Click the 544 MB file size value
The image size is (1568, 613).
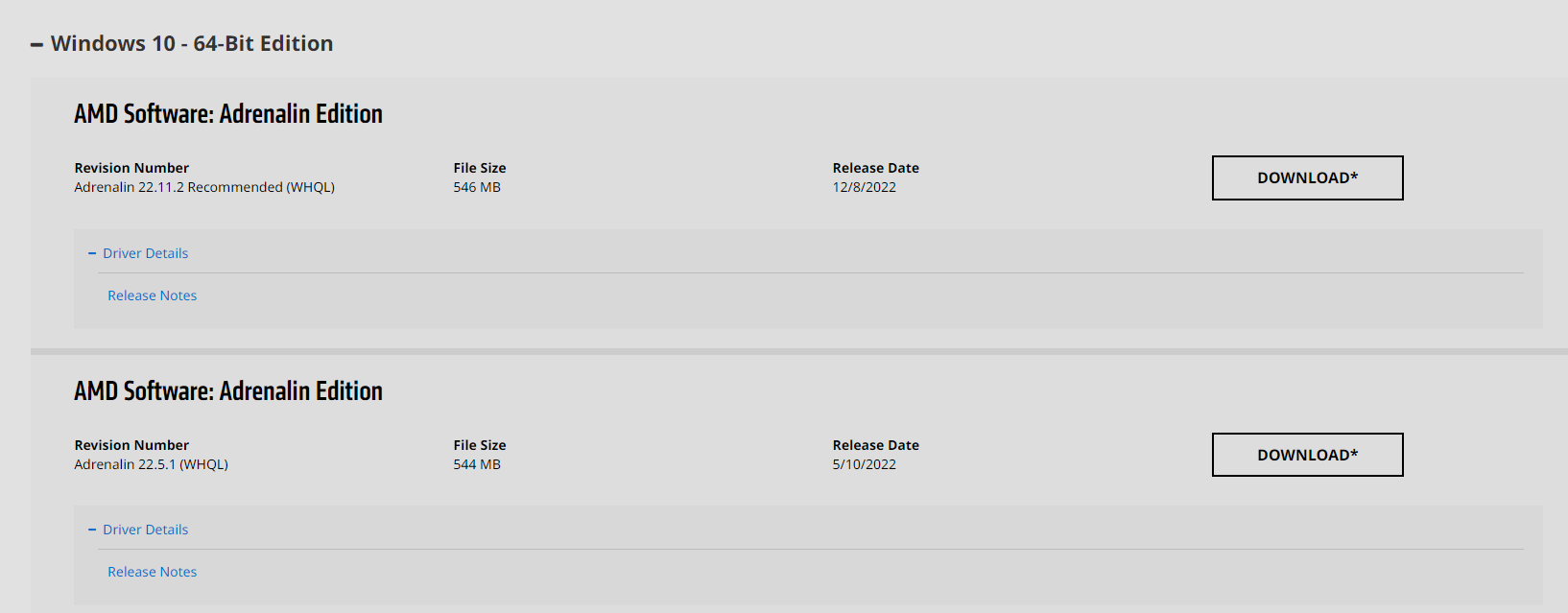[477, 464]
